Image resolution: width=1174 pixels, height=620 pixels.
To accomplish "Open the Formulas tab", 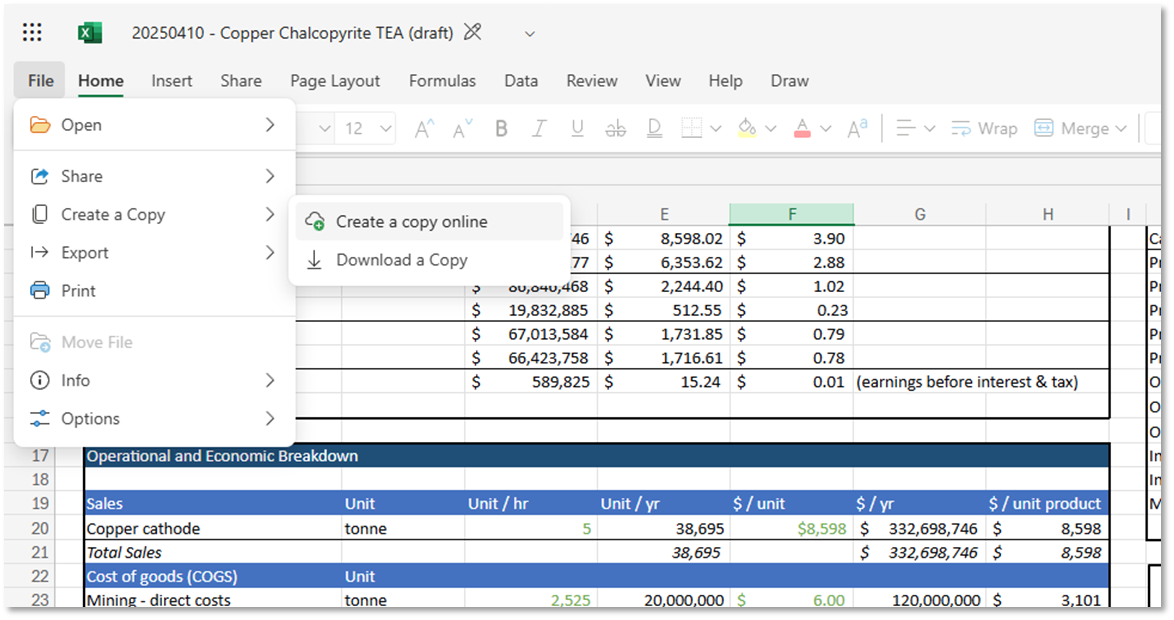I will pyautogui.click(x=442, y=81).
